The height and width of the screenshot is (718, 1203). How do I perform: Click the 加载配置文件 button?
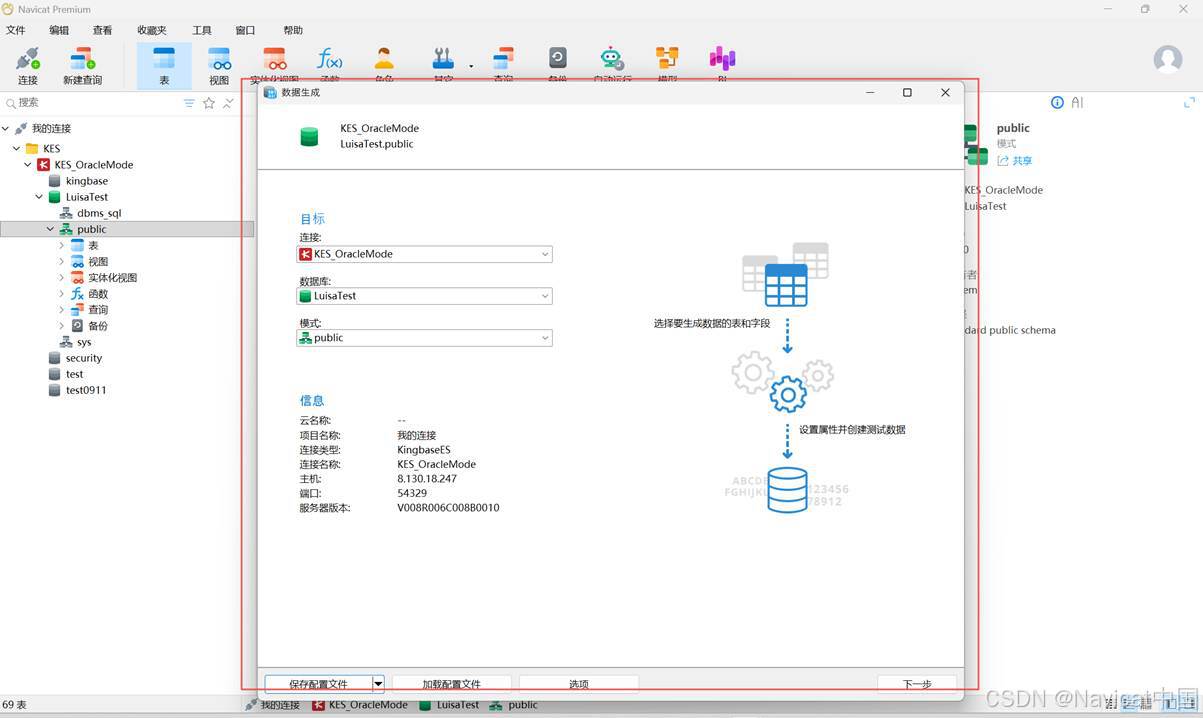pos(451,684)
